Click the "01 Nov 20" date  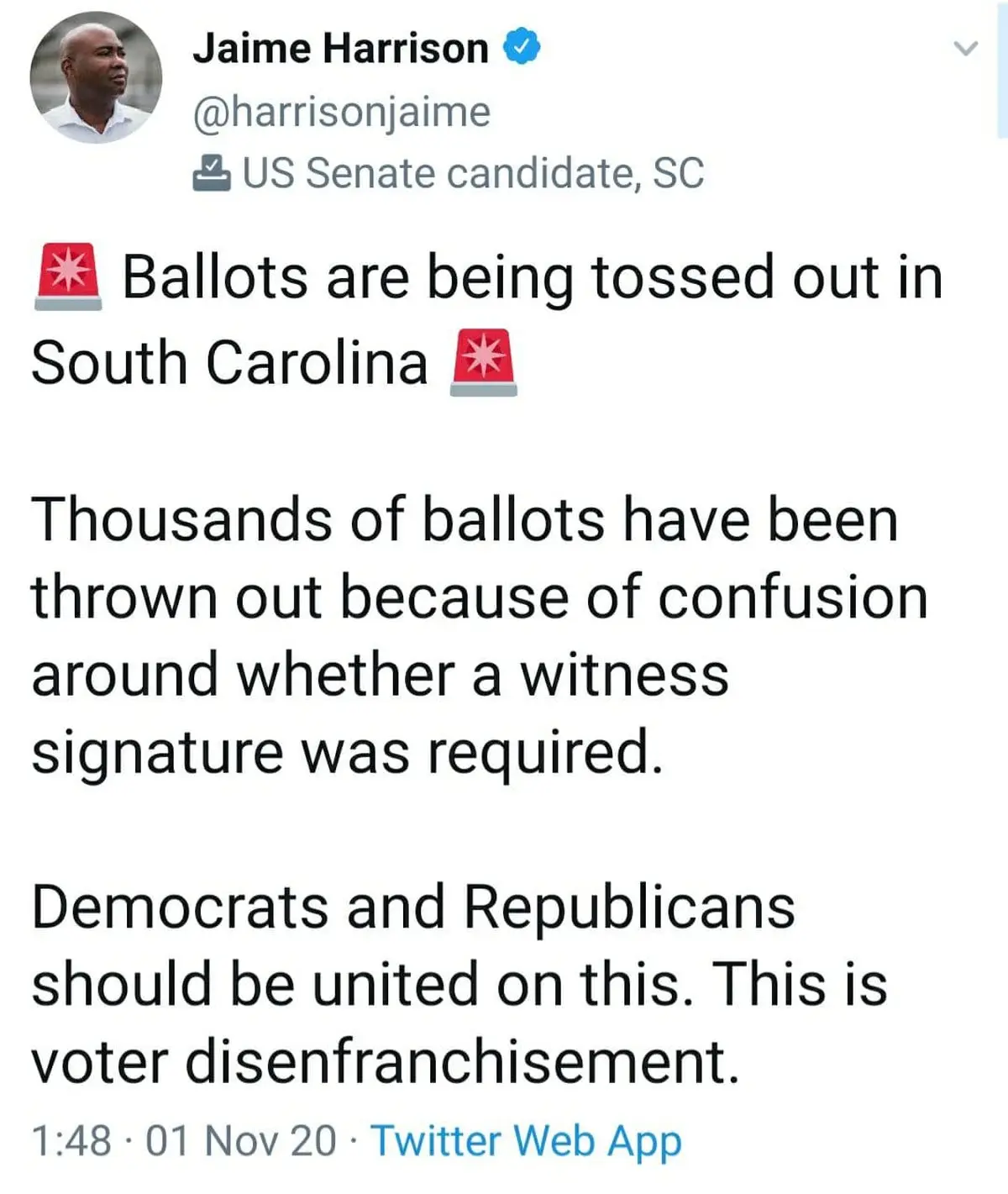241,1141
